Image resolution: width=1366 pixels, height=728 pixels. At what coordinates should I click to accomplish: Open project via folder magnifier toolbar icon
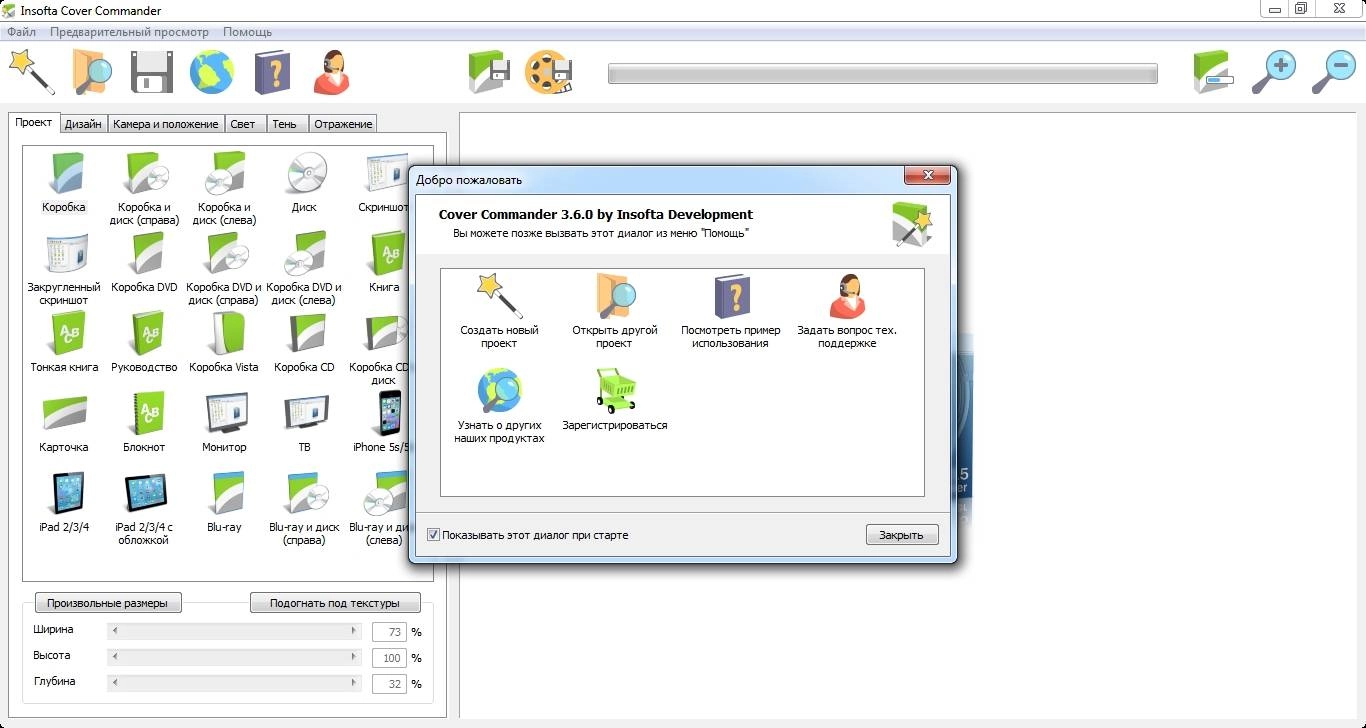coord(92,72)
